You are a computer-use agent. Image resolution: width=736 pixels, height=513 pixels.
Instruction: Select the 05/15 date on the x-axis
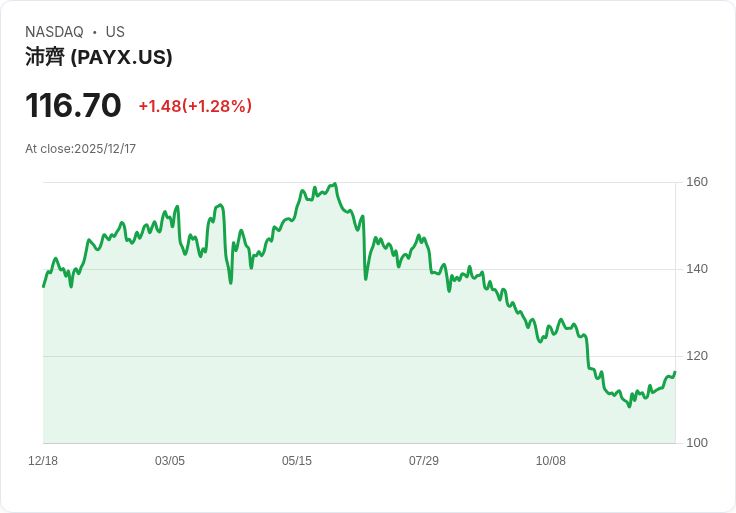click(297, 461)
